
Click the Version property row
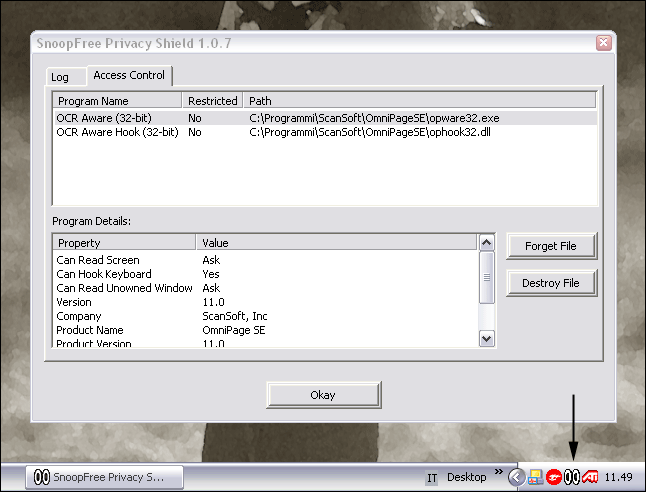266,302
